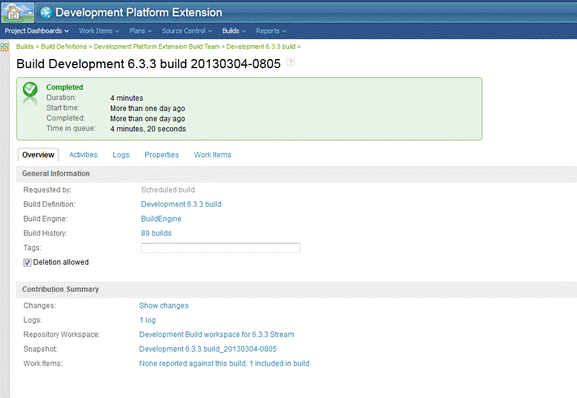Click the Completed status label
The width and height of the screenshot is (577, 398).
coord(64,87)
